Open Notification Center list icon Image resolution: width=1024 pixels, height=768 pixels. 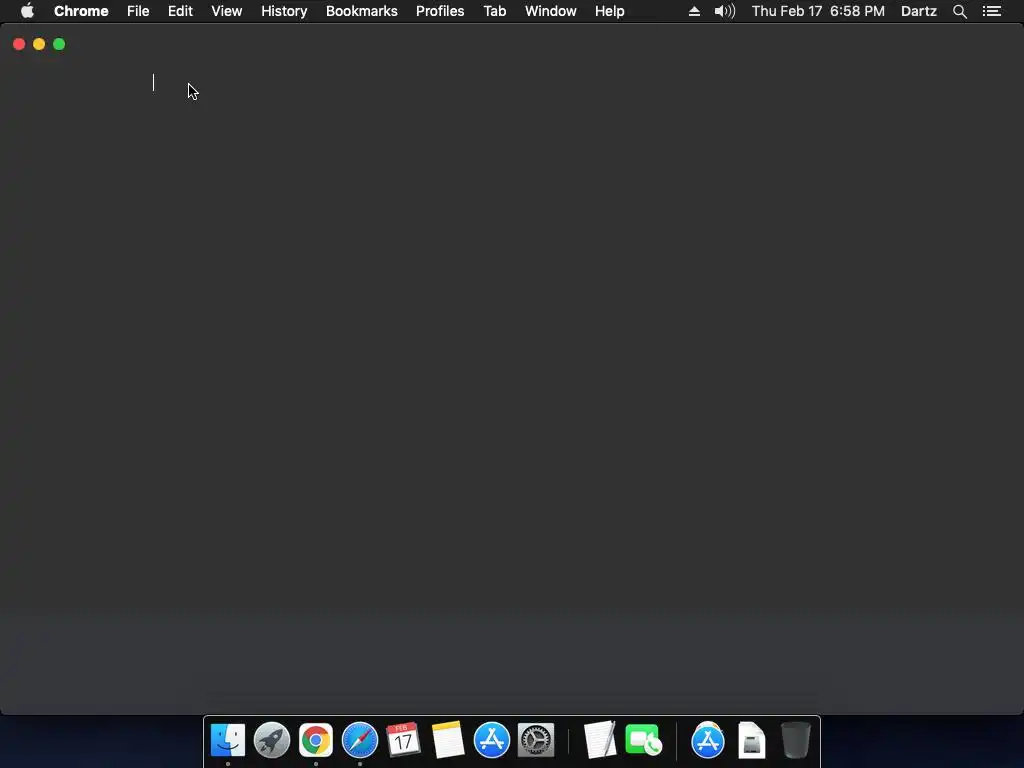991,11
